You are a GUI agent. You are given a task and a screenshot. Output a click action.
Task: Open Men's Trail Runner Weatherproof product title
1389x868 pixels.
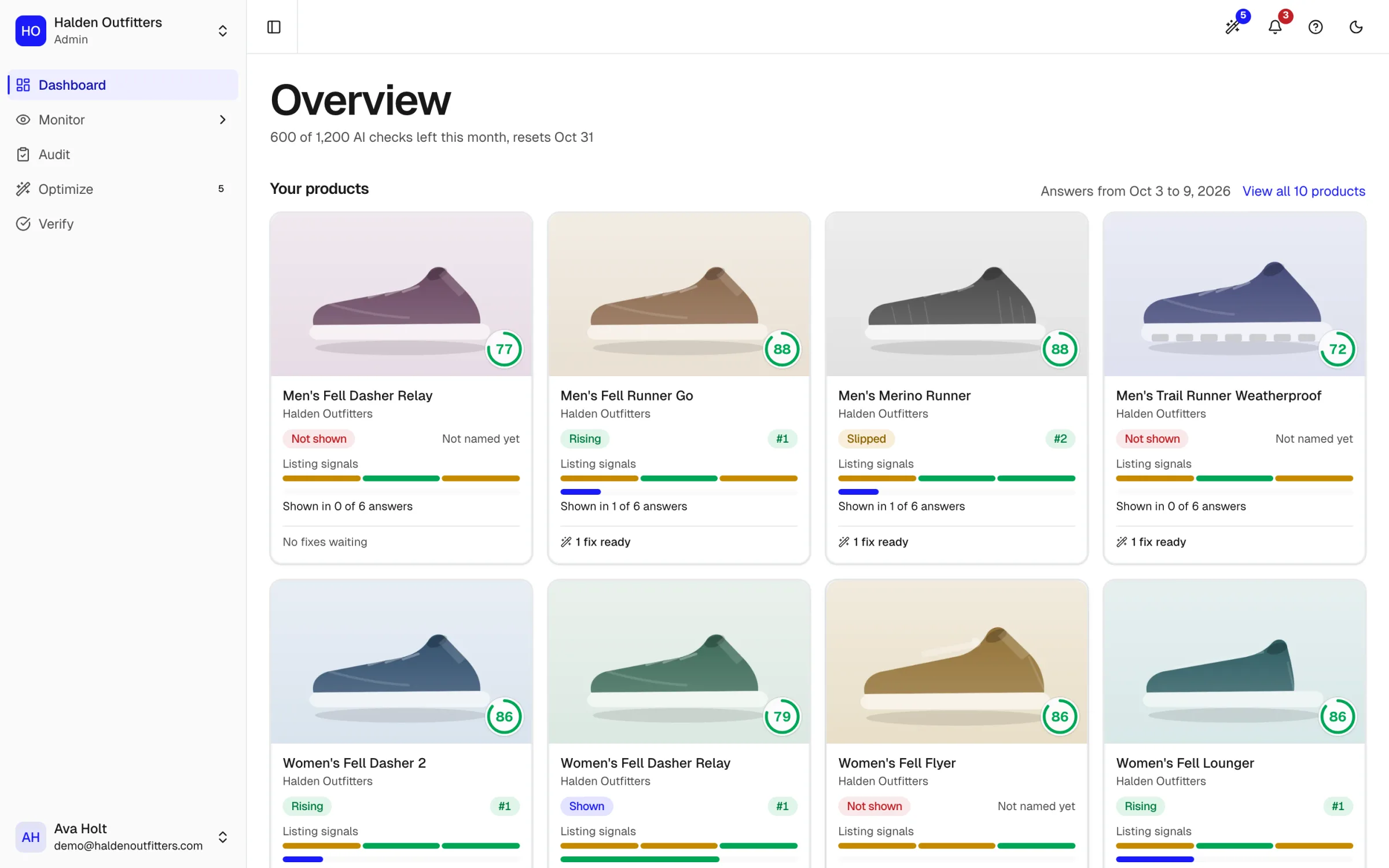point(1218,395)
